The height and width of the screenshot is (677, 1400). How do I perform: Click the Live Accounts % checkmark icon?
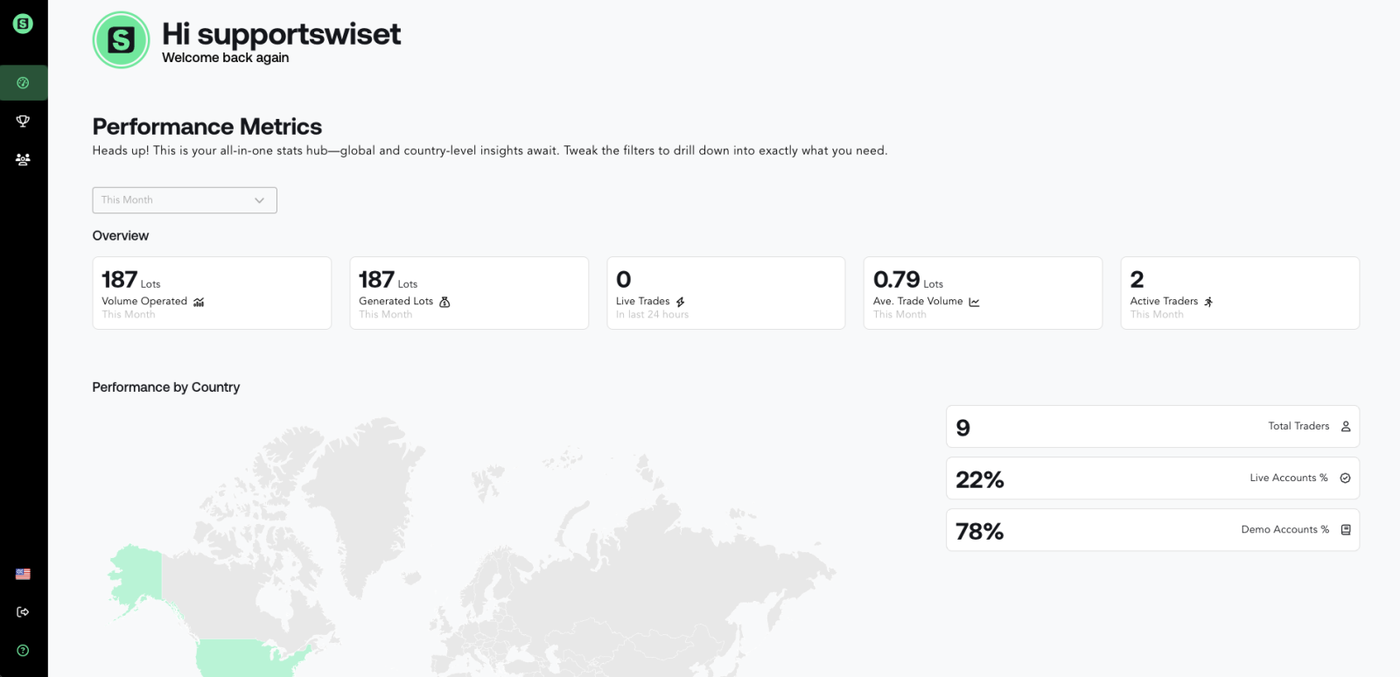pos(1345,478)
